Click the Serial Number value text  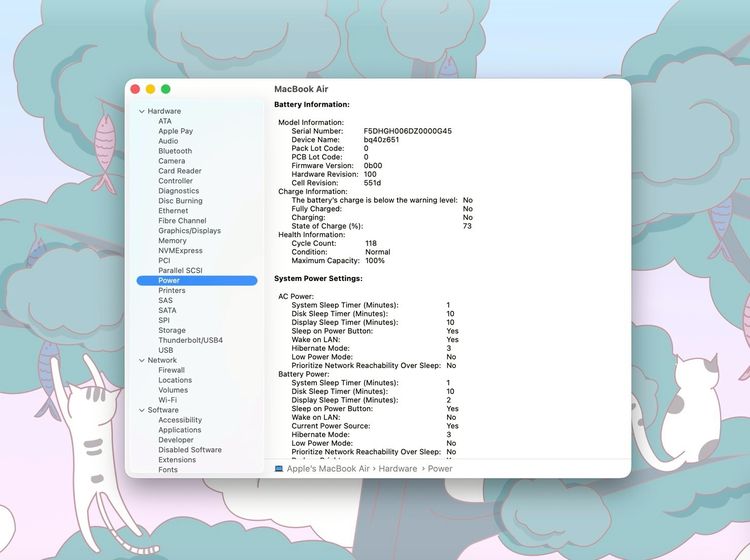coord(407,131)
